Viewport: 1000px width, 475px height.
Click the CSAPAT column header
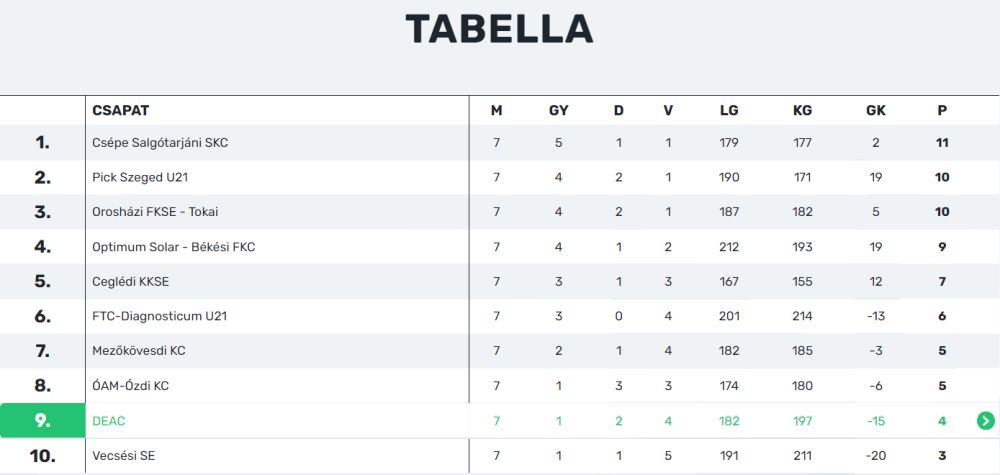click(x=120, y=111)
